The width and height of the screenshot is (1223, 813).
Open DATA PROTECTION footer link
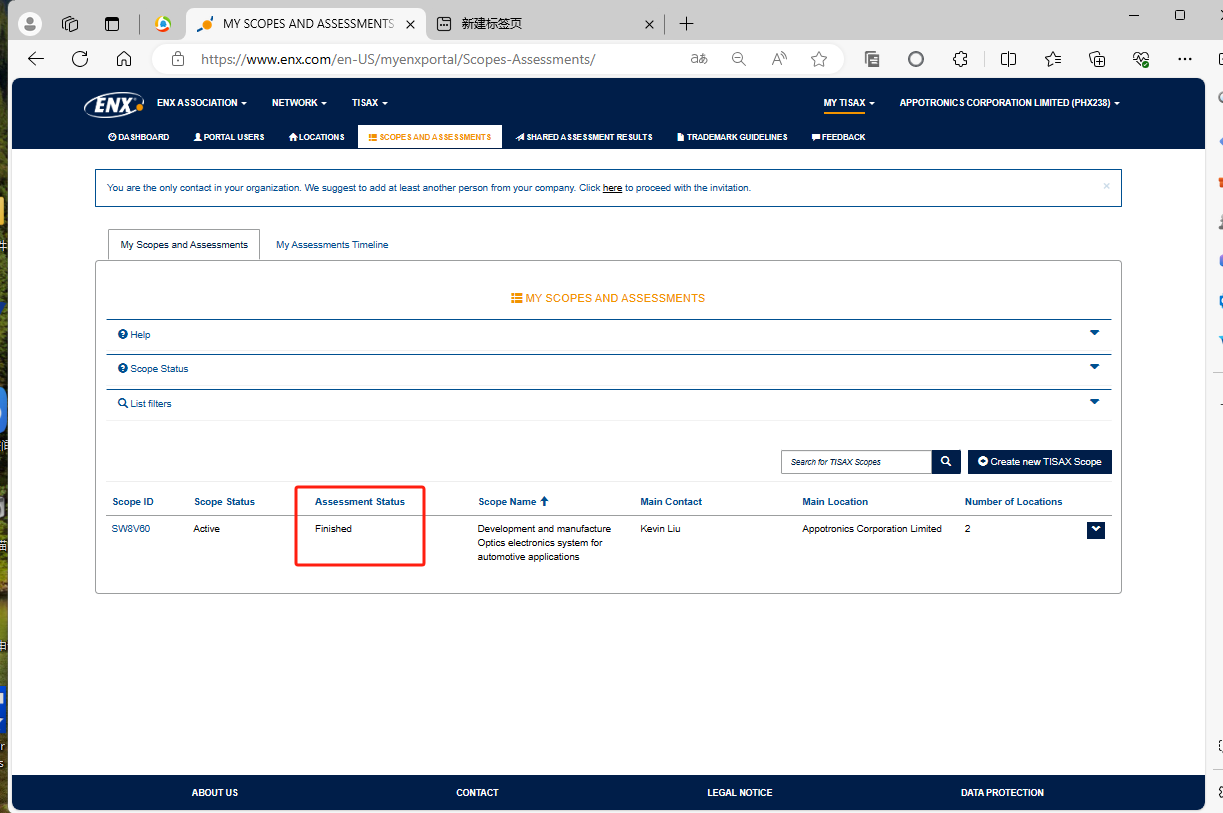point(1002,793)
